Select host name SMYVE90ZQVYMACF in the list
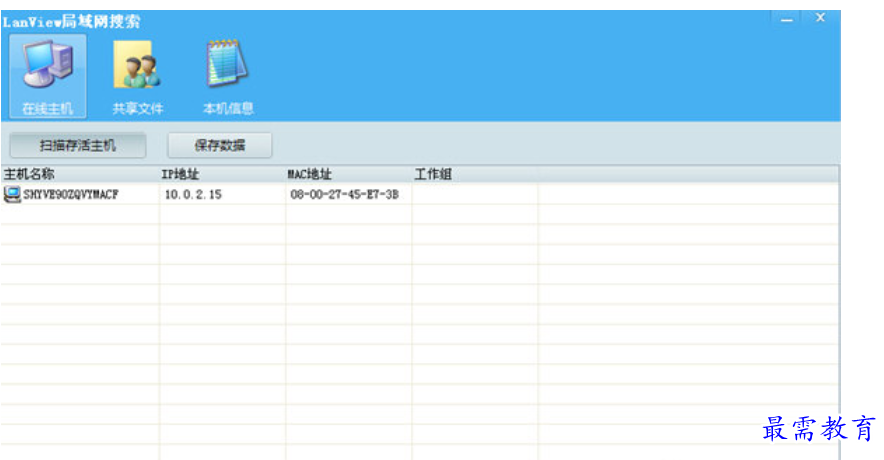 pyautogui.click(x=71, y=195)
